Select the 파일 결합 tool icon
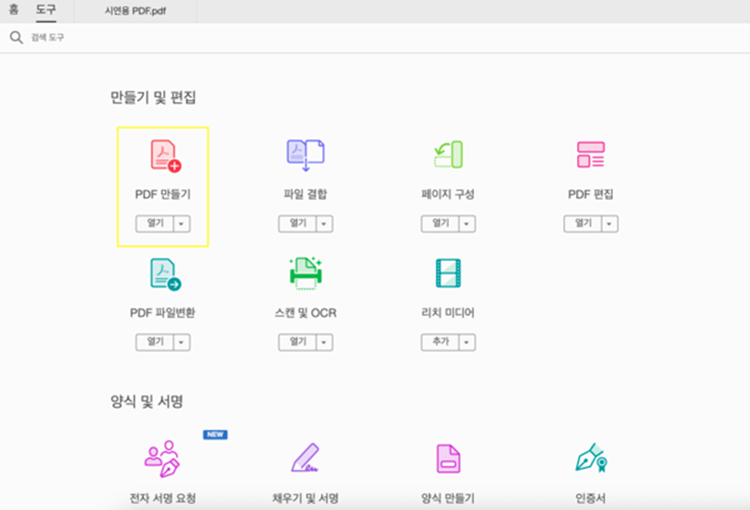This screenshot has width=750, height=510. click(x=305, y=155)
